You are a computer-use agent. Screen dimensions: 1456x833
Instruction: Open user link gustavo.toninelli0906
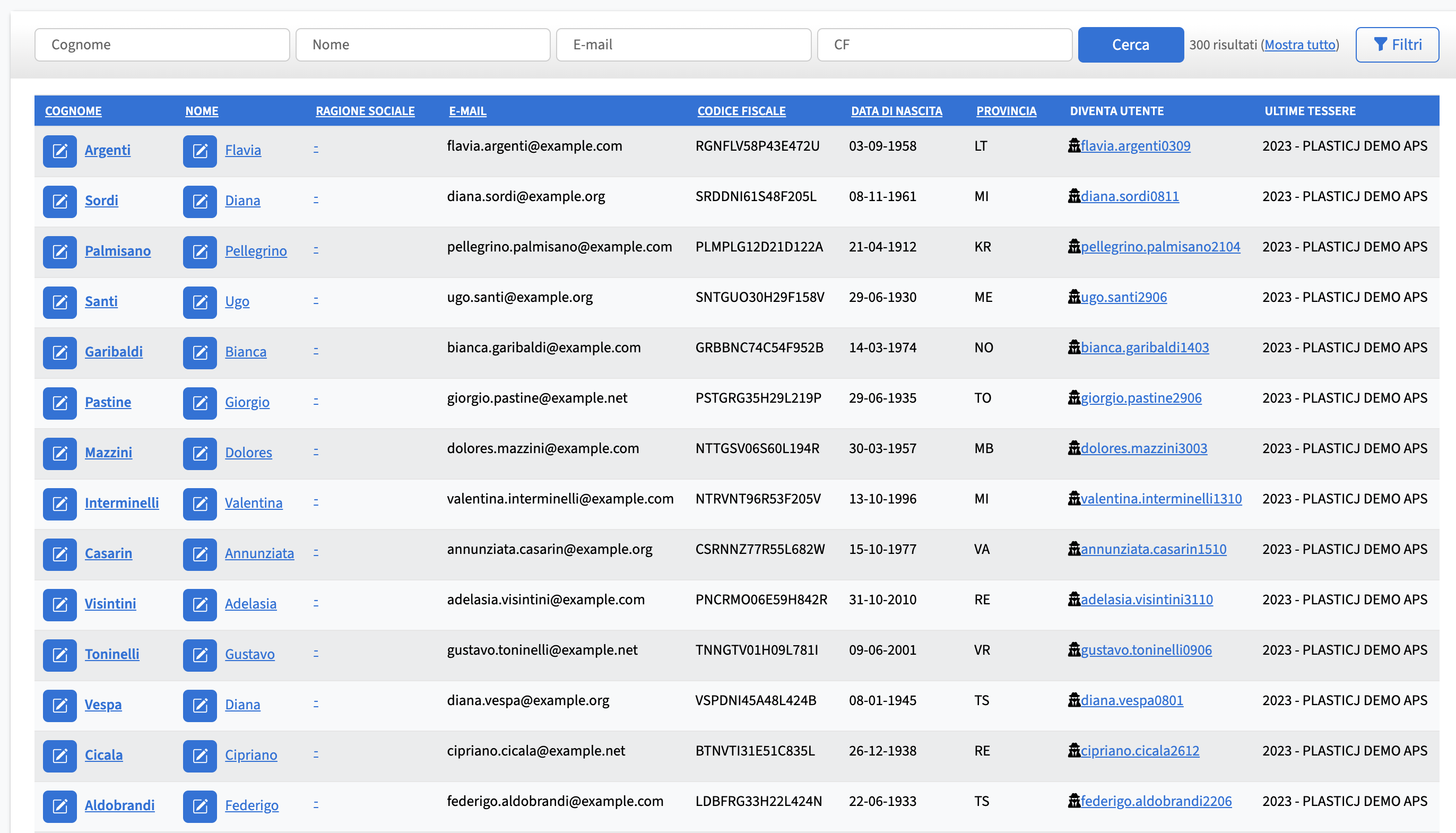pos(1146,649)
